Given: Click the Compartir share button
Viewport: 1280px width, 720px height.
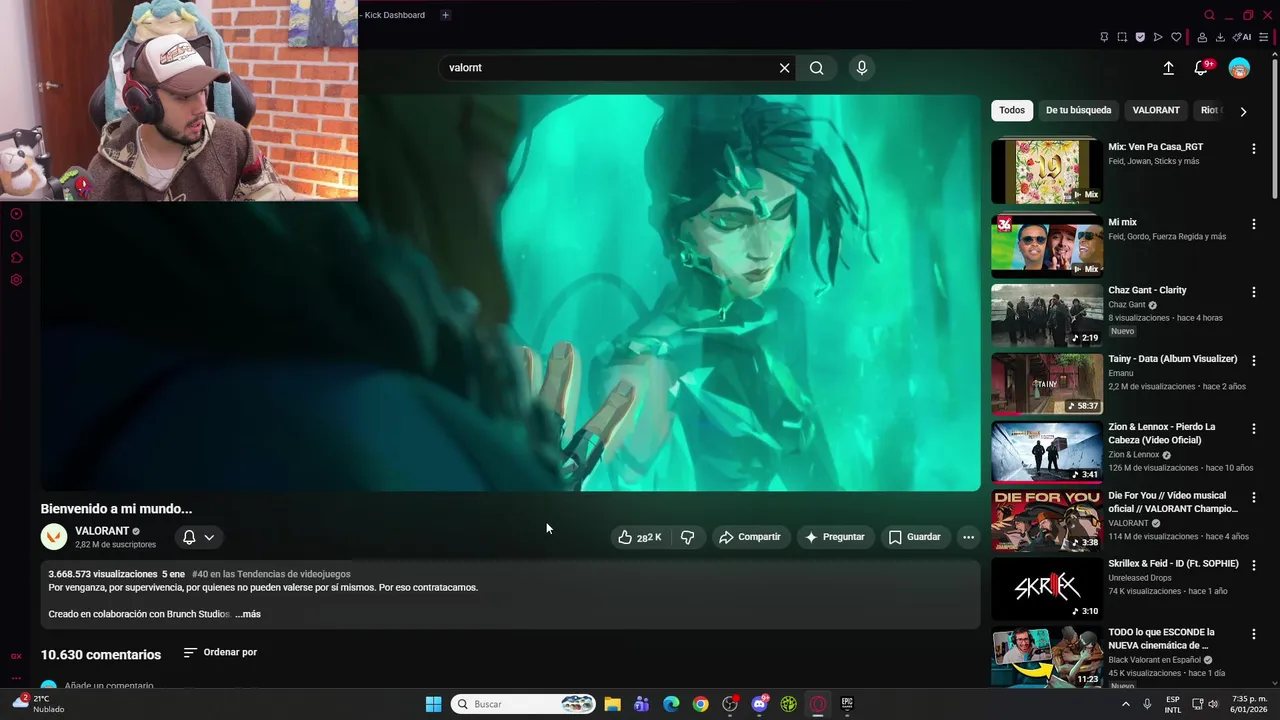Looking at the screenshot, I should point(749,537).
